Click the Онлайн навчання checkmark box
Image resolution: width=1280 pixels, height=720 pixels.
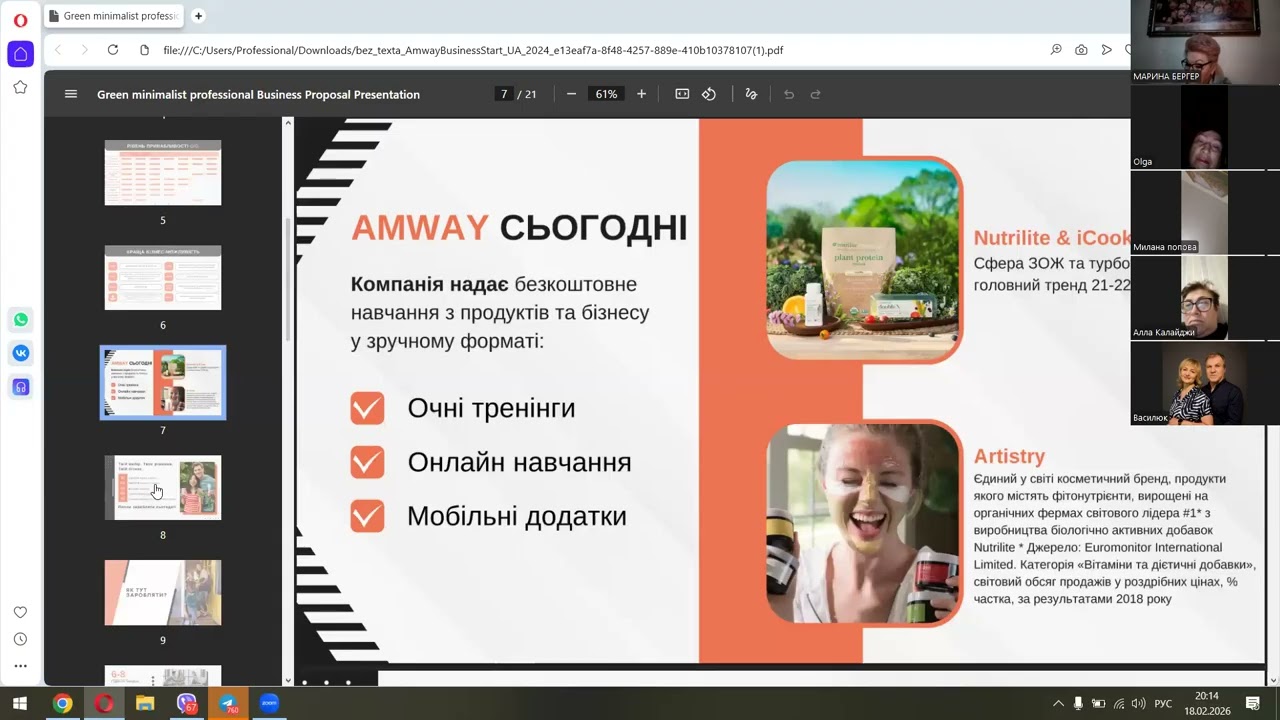[367, 462]
